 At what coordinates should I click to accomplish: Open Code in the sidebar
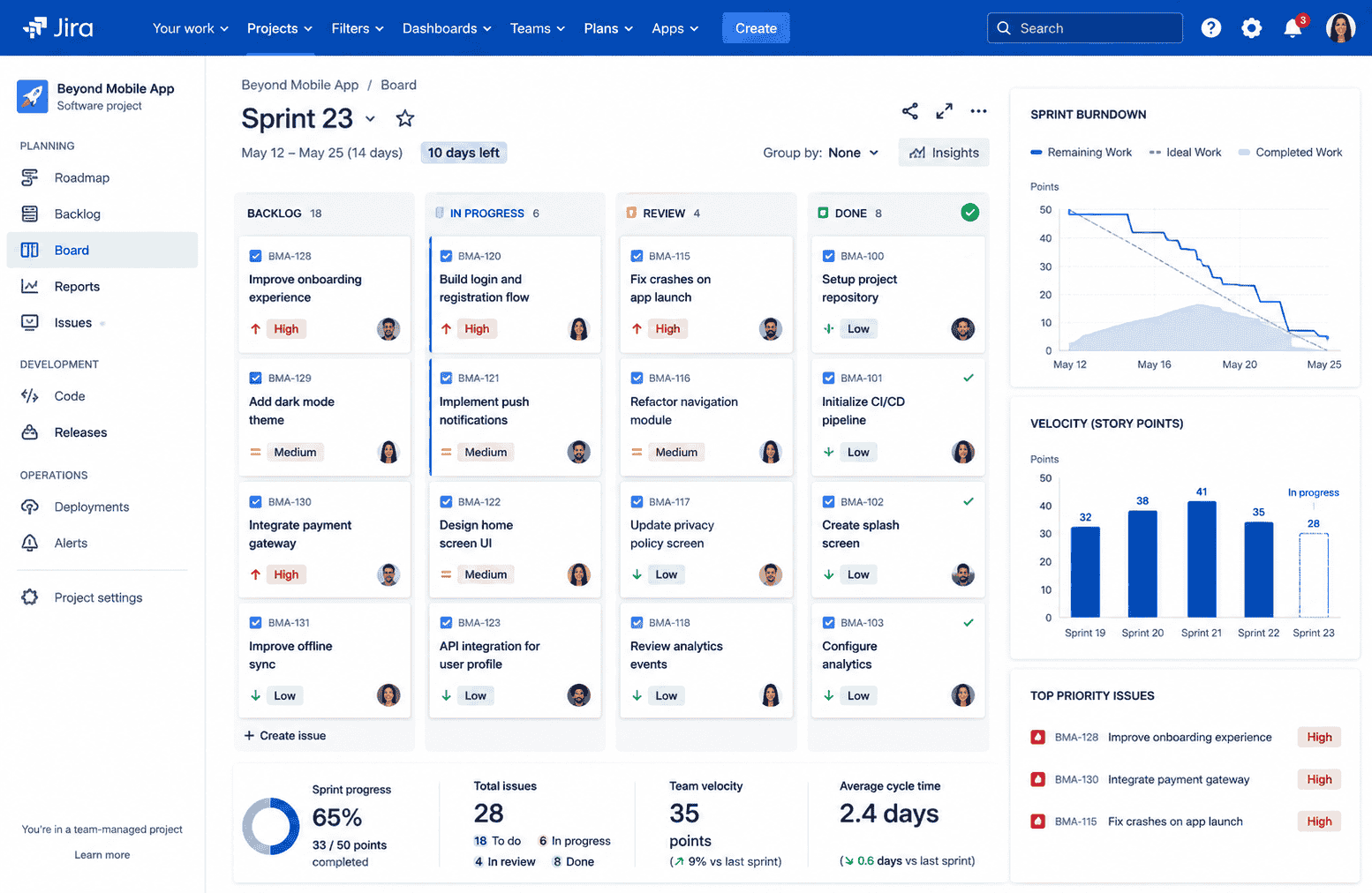pos(102,396)
